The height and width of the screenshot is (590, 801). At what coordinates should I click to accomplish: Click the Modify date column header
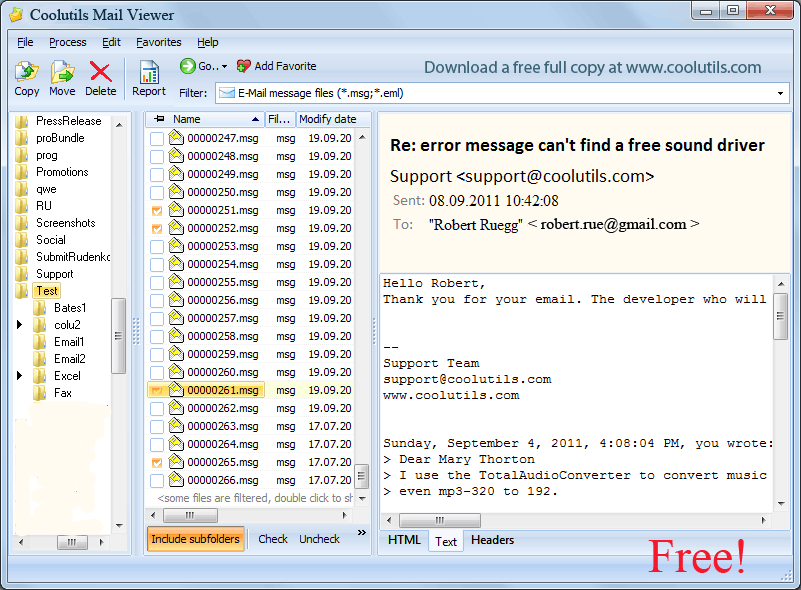coord(333,119)
